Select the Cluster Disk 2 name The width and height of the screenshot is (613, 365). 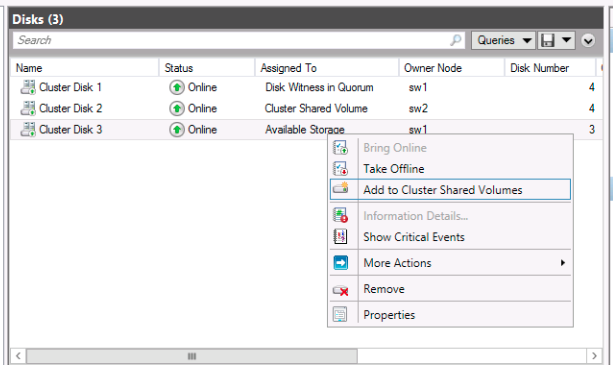click(x=70, y=108)
